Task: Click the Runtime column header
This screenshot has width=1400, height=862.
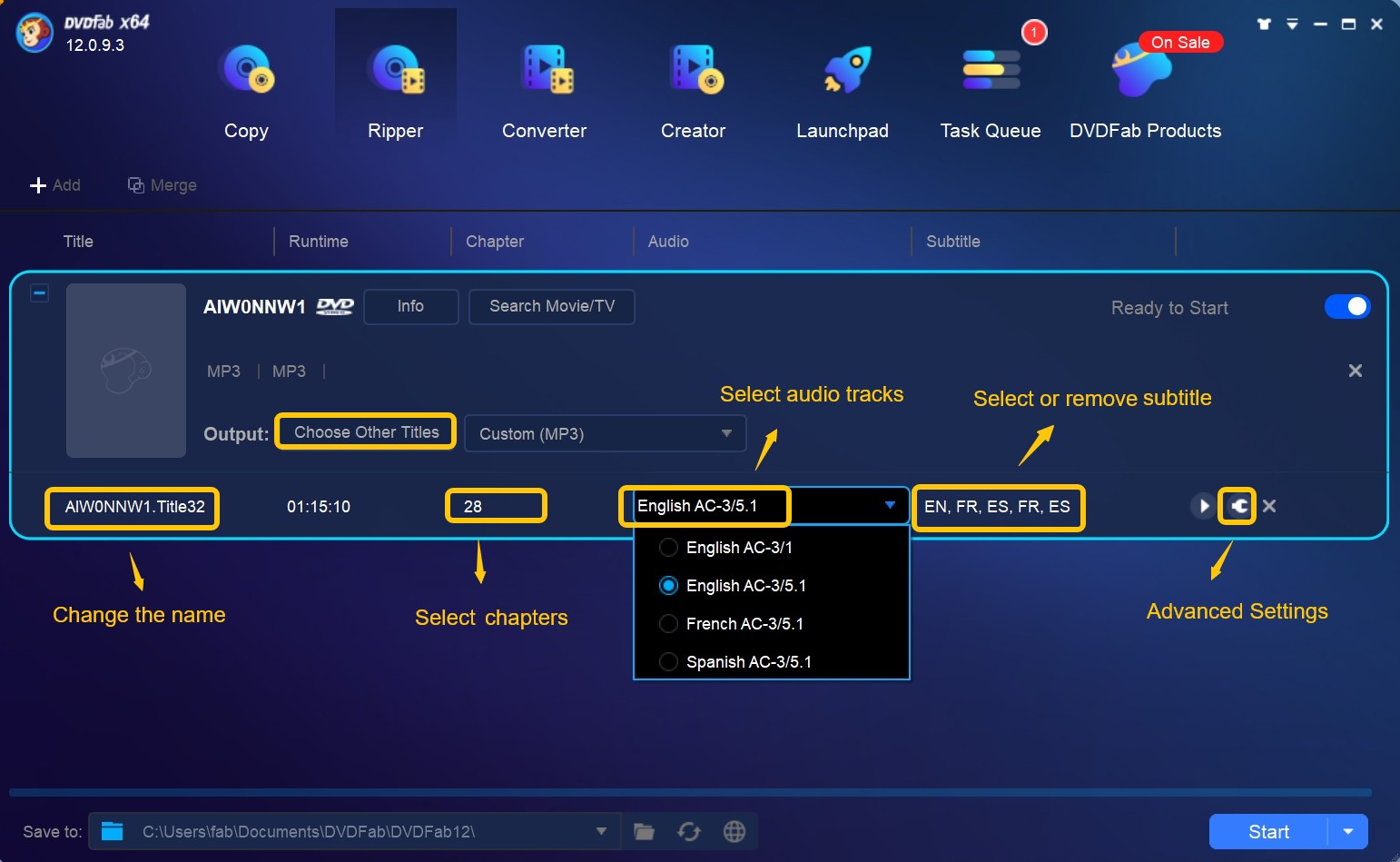Action: click(319, 242)
